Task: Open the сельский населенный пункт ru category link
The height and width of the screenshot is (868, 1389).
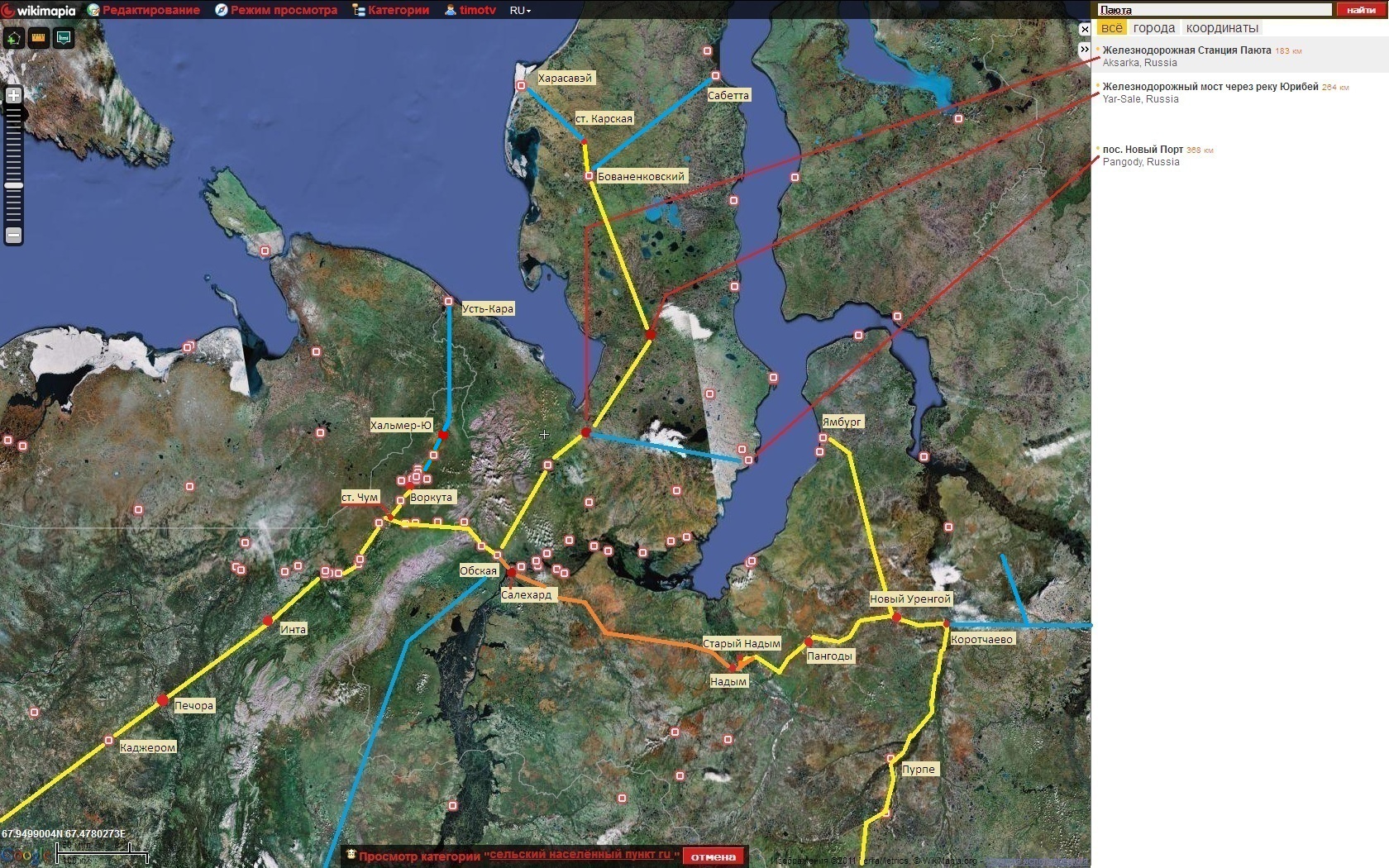Action: point(580,855)
